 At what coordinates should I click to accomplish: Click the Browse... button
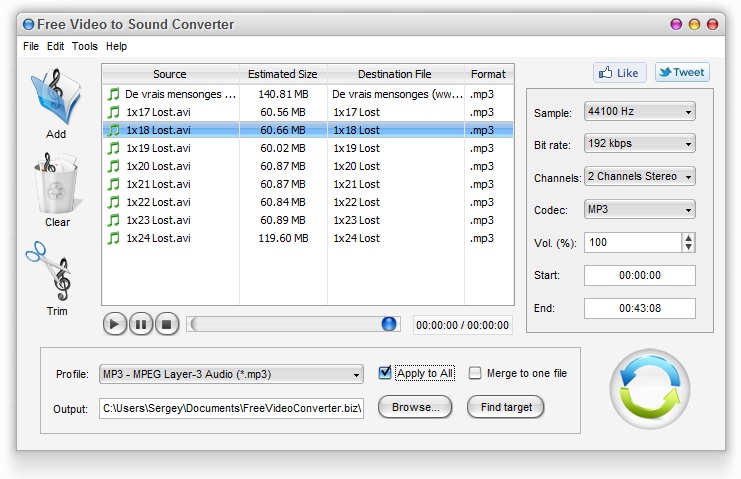415,407
